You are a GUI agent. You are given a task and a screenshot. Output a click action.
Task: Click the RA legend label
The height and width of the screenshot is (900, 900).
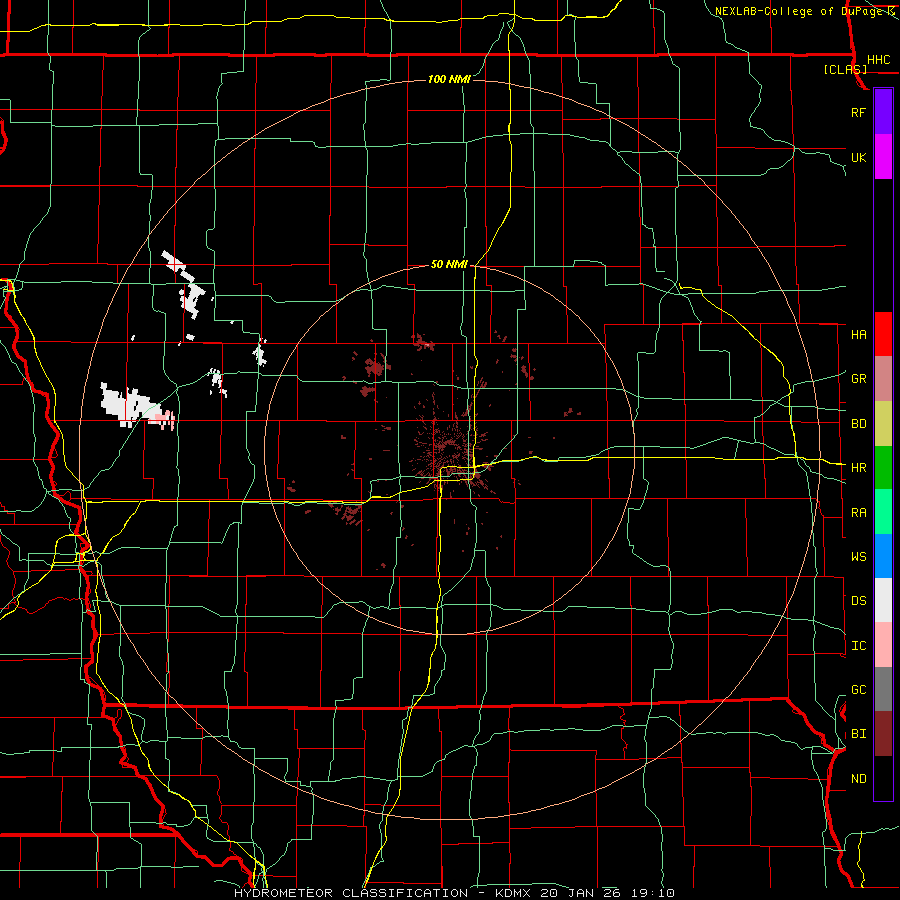(859, 513)
